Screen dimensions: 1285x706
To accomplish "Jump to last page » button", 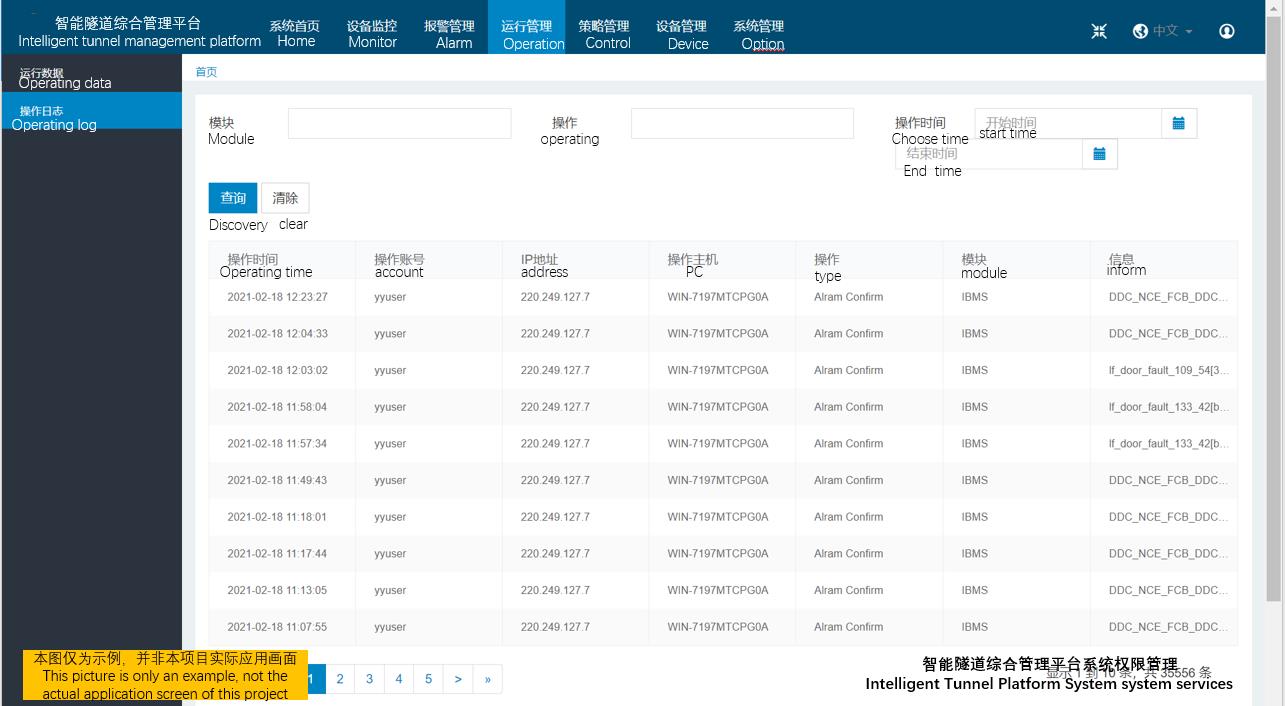I will (488, 679).
